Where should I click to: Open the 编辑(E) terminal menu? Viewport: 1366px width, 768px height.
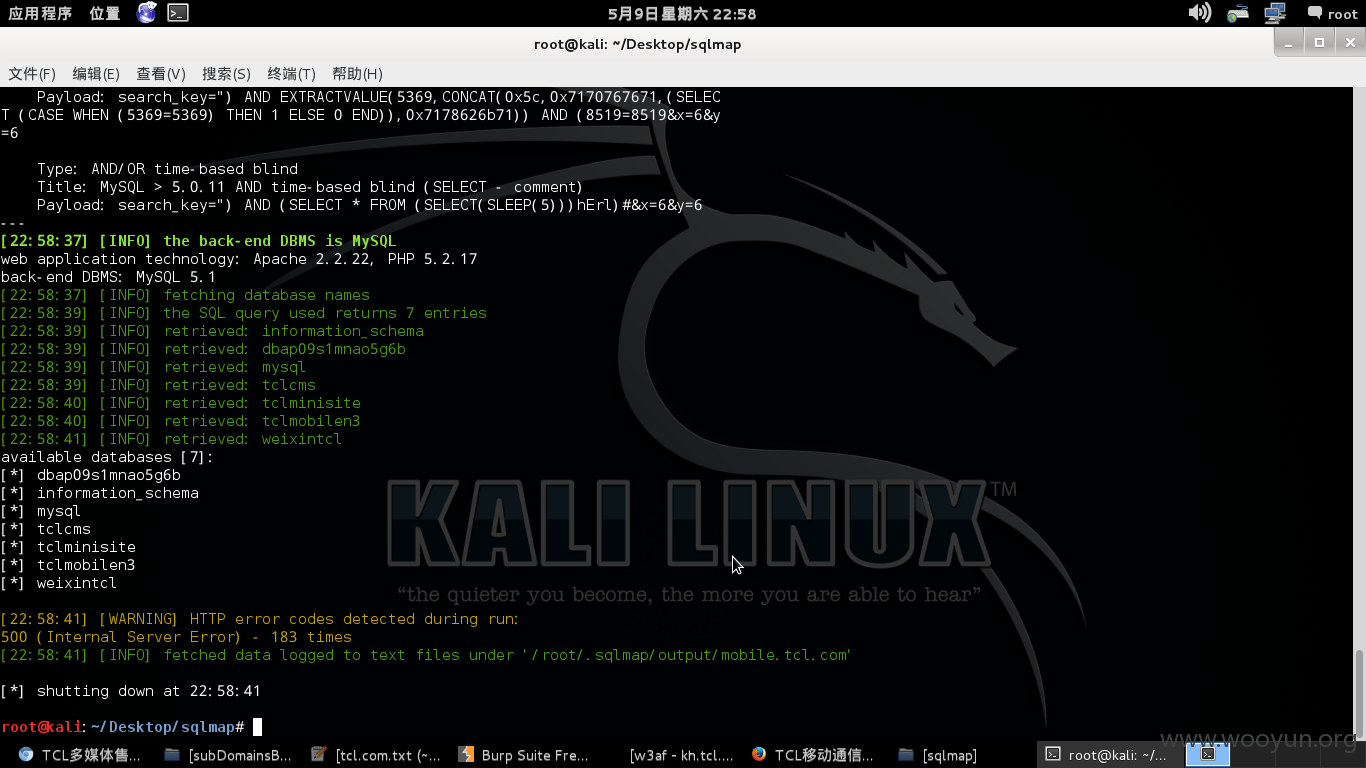[x=96, y=74]
